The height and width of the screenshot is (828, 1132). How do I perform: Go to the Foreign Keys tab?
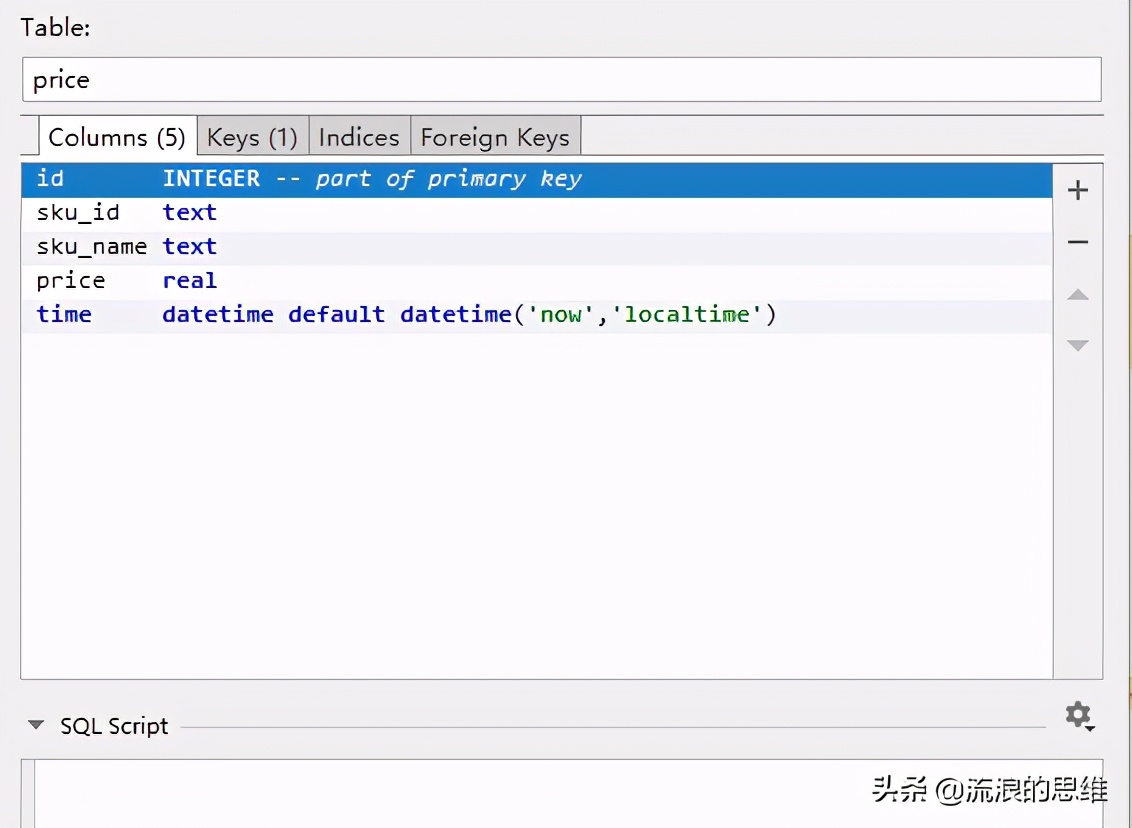(x=495, y=137)
